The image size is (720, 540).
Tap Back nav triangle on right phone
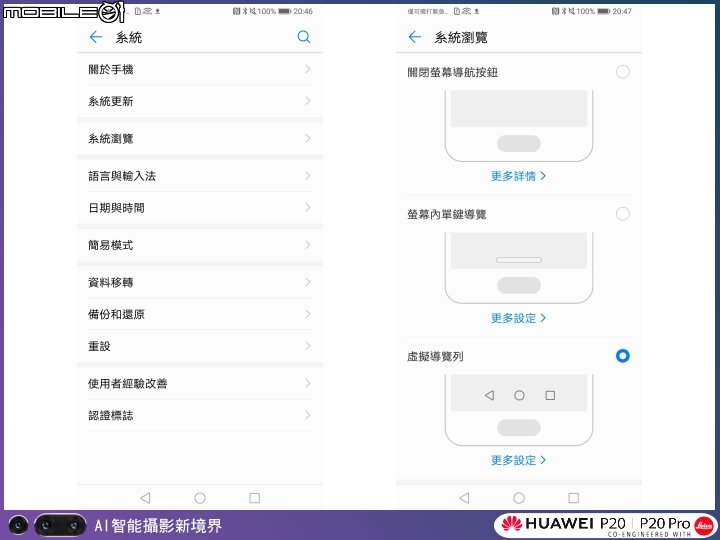pos(464,498)
